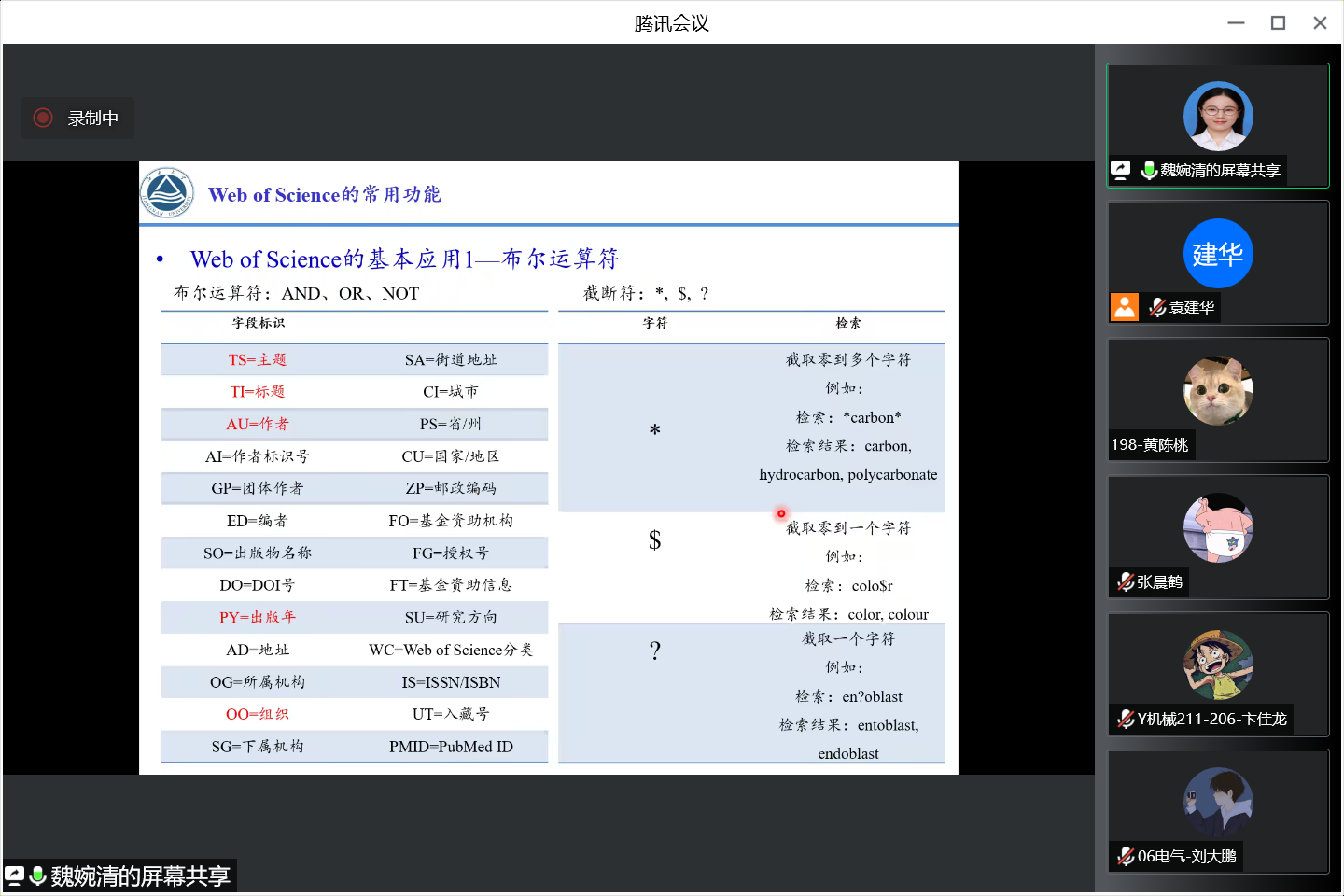The height and width of the screenshot is (896, 1344).
Task: Select 刘大鹏's avatar thumbnail
Action: click(x=1218, y=802)
